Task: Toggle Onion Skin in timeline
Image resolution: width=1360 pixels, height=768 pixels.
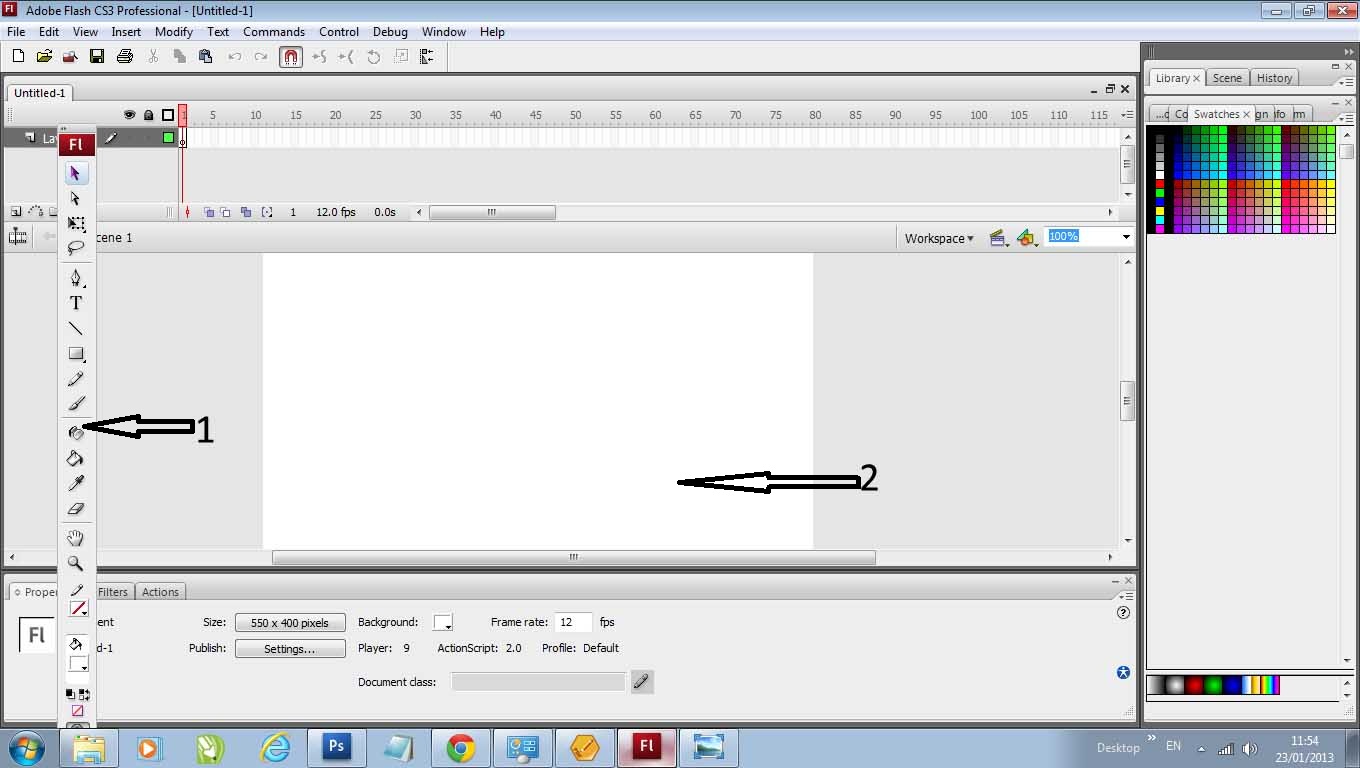Action: [208, 212]
